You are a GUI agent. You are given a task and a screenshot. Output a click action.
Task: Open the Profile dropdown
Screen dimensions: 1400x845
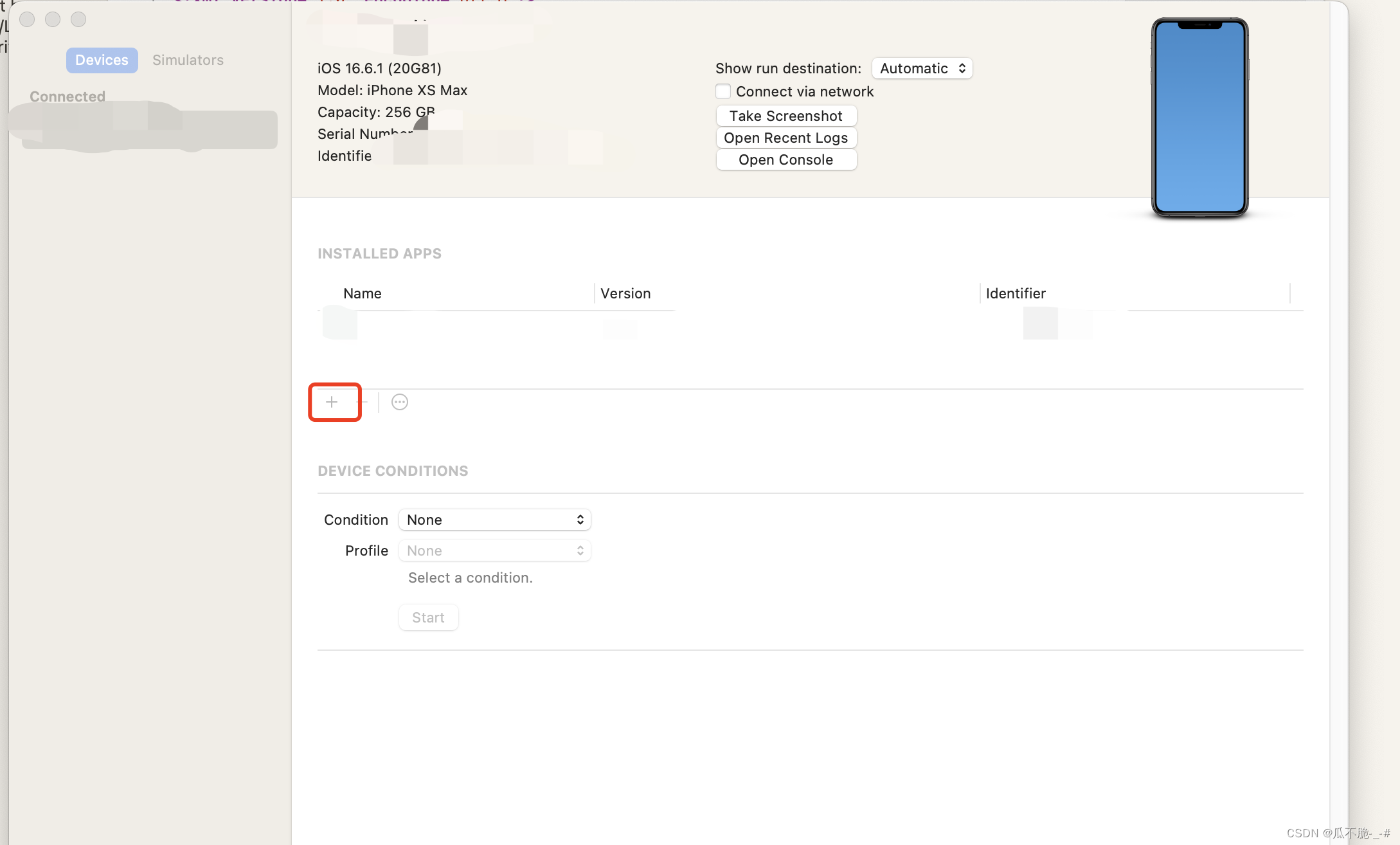coord(494,550)
